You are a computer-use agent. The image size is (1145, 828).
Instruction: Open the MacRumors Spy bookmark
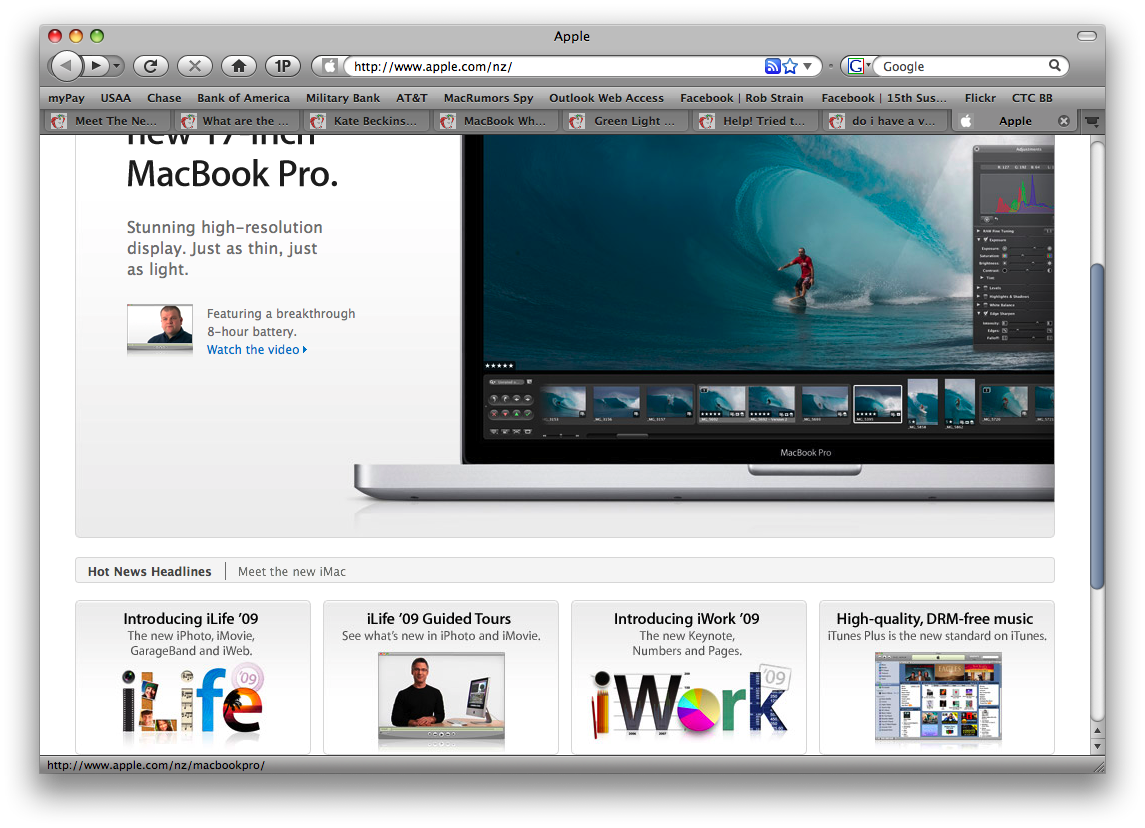pyautogui.click(x=488, y=98)
